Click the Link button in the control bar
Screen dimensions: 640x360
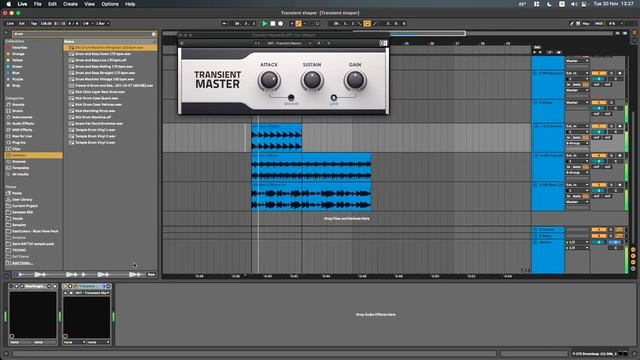click(x=10, y=24)
